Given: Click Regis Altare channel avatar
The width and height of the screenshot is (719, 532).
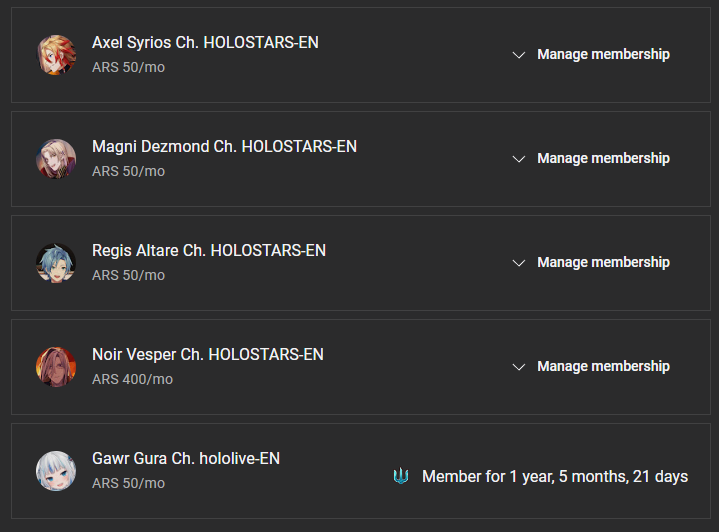Looking at the screenshot, I should coord(56,263).
